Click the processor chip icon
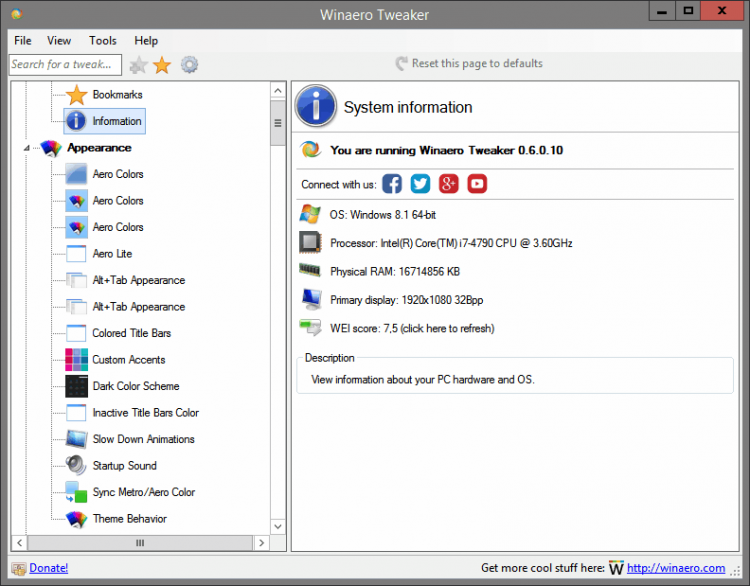This screenshot has width=750, height=586. click(x=310, y=243)
